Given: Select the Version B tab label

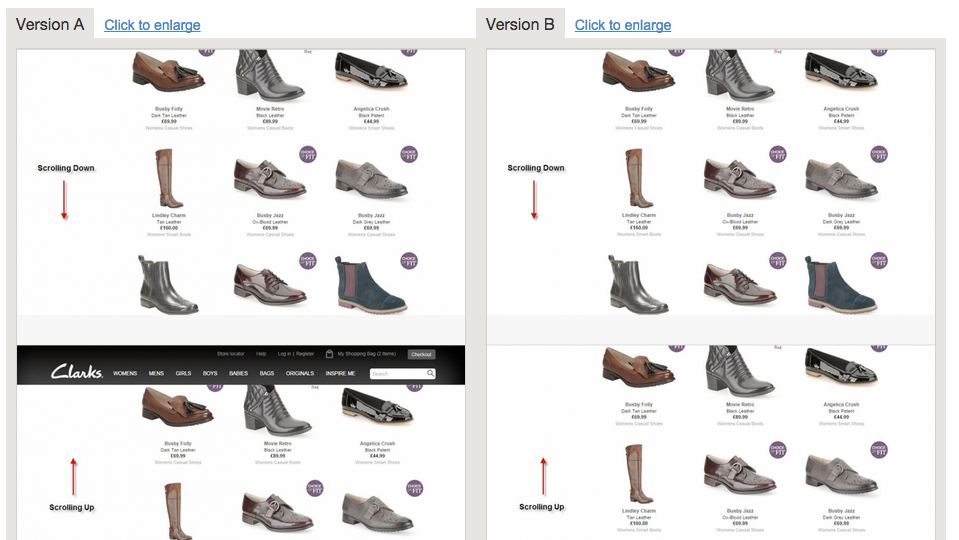Looking at the screenshot, I should pyautogui.click(x=520, y=24).
